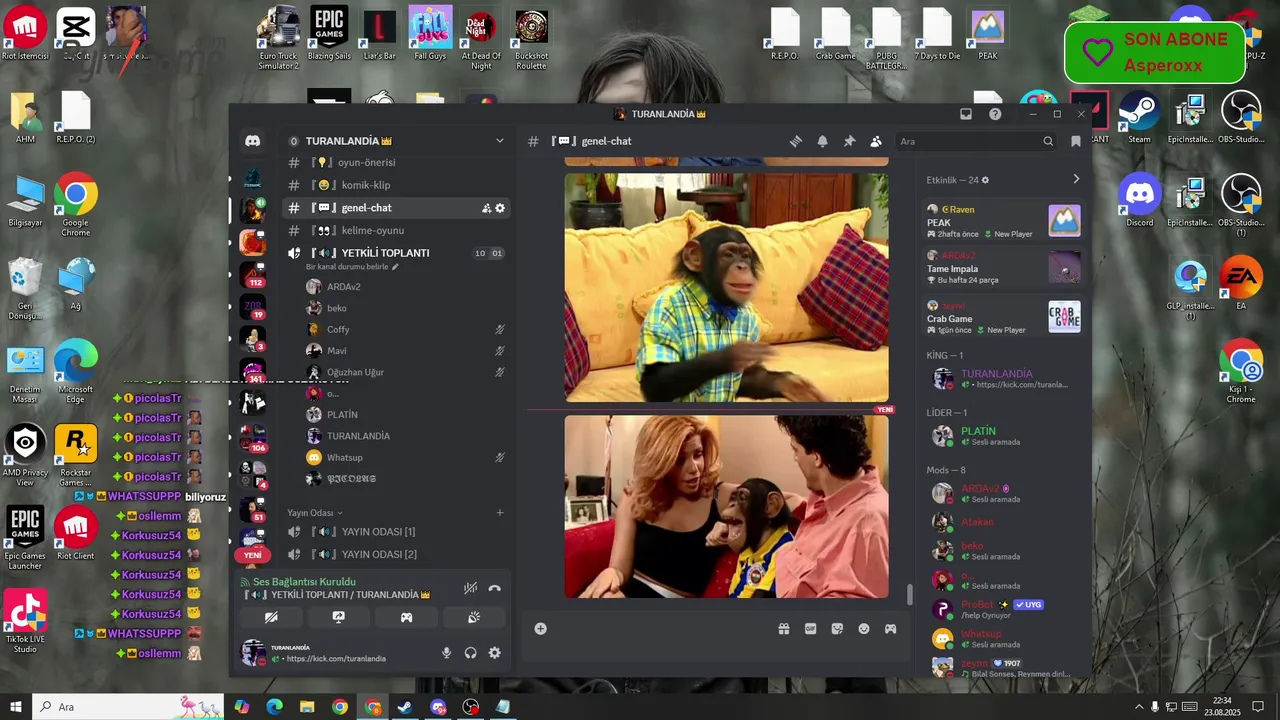
Task: Toggle noise suppression in voice panel
Action: pos(470,588)
